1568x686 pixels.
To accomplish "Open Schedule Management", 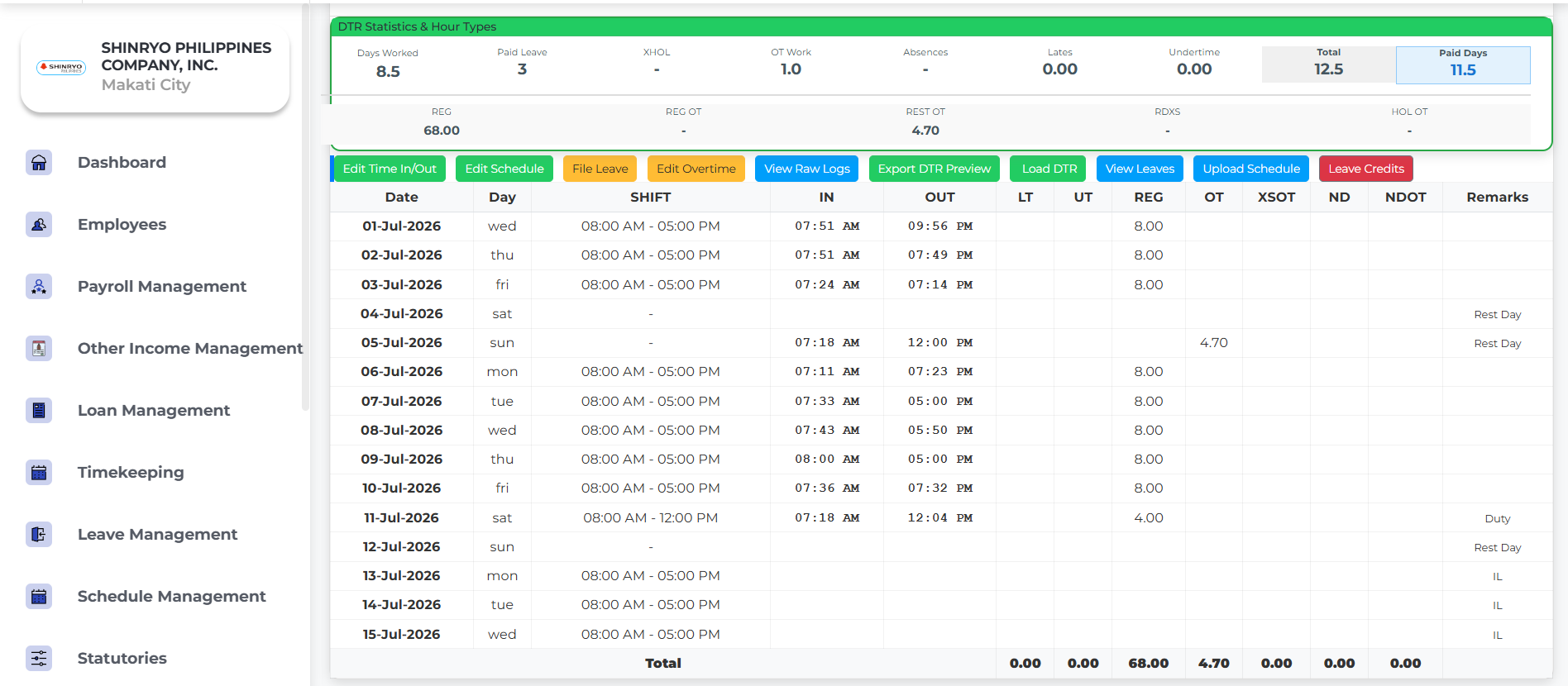I will [x=171, y=597].
